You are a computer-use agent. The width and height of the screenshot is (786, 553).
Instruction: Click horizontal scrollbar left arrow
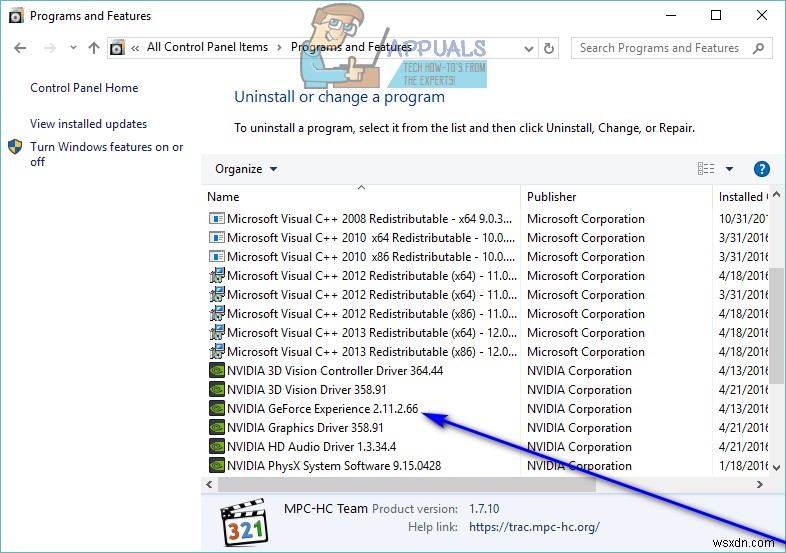point(210,484)
